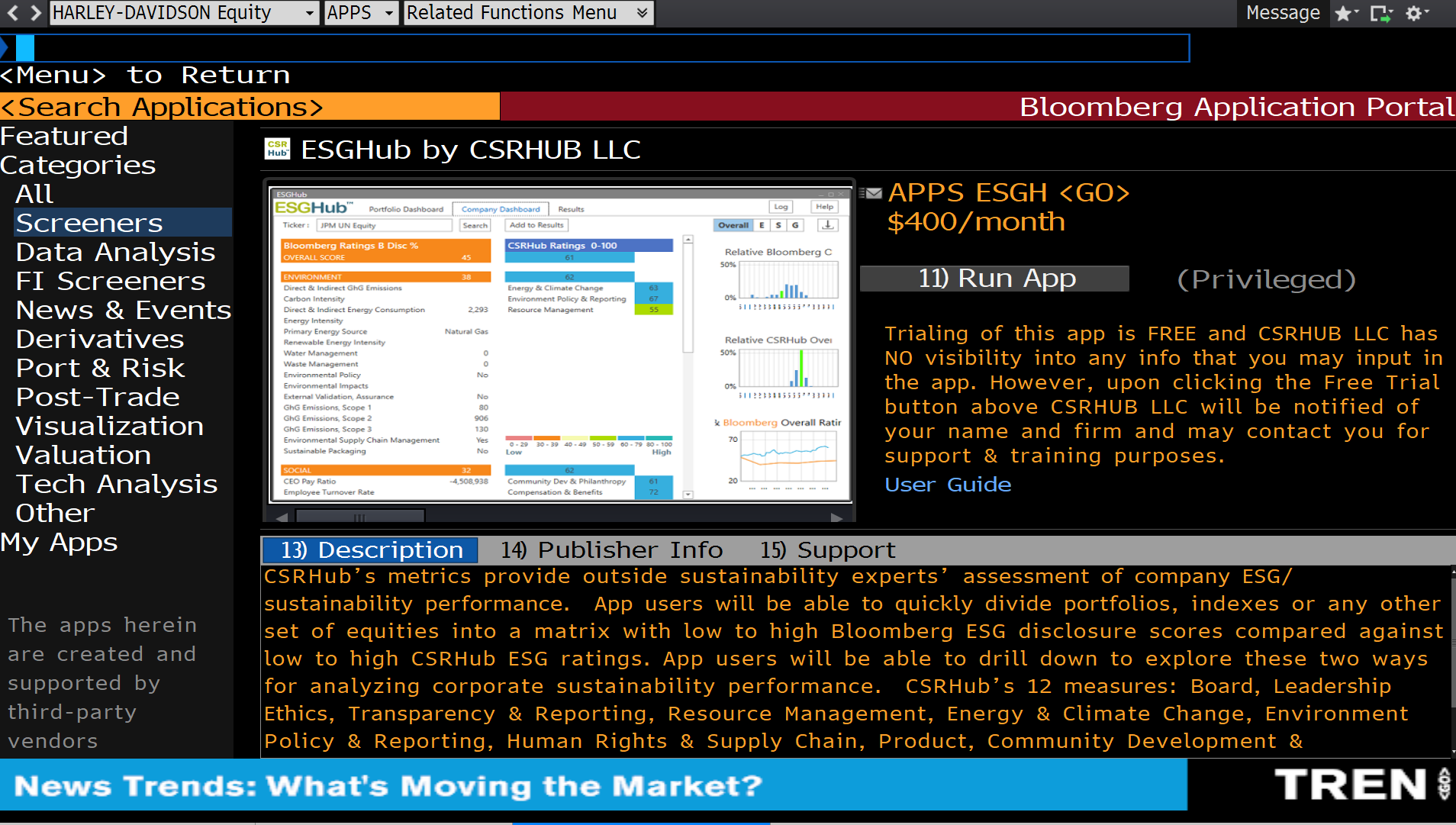Switch to the 15) Support tab
The width and height of the screenshot is (1456, 825).
click(827, 549)
